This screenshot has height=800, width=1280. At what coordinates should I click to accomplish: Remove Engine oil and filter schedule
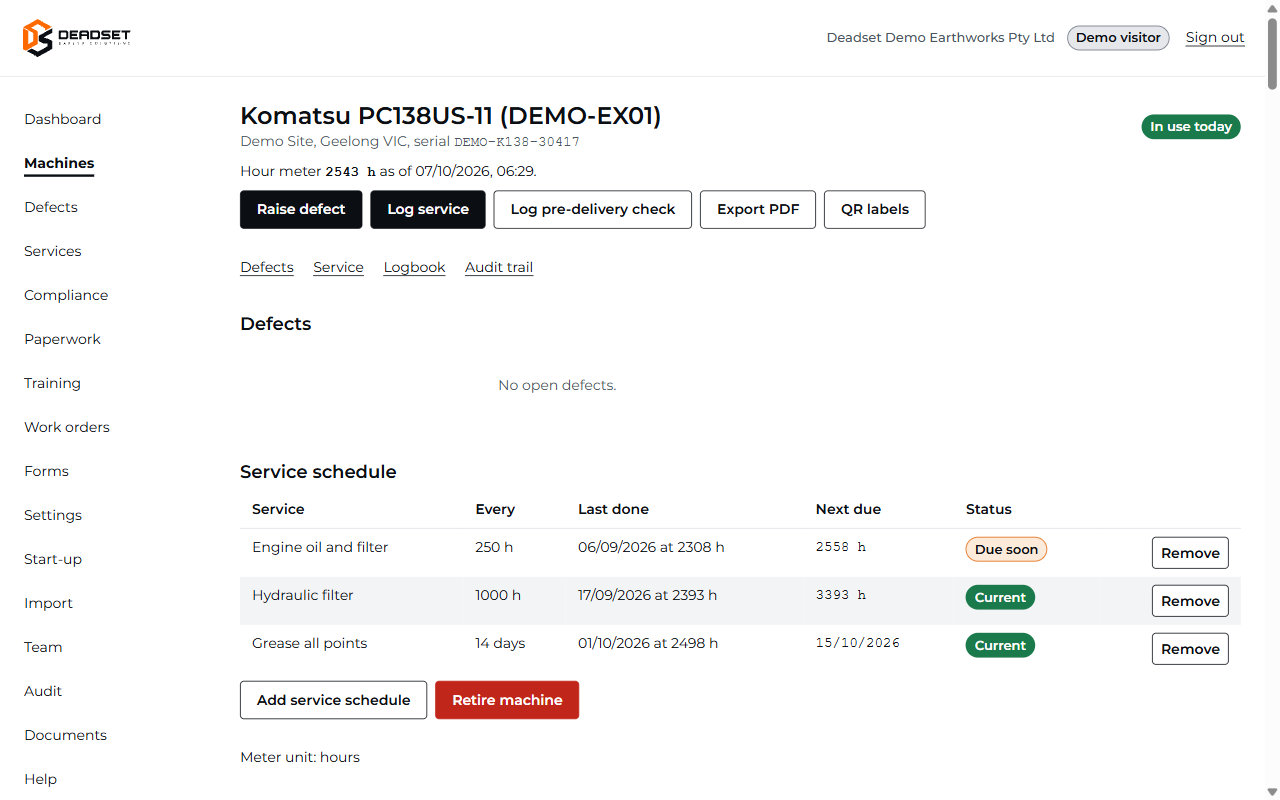1190,553
